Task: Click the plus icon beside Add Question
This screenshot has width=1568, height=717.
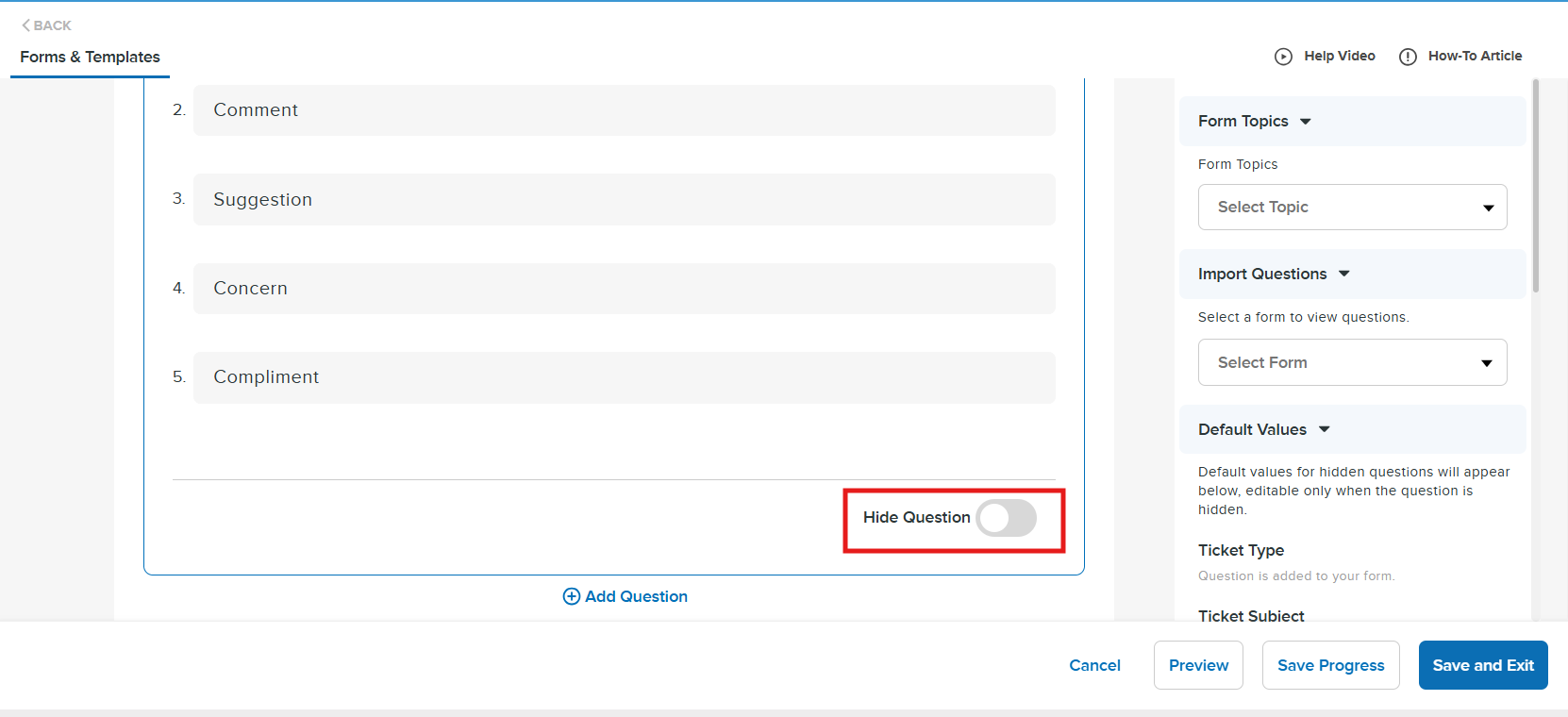Action: pos(571,596)
